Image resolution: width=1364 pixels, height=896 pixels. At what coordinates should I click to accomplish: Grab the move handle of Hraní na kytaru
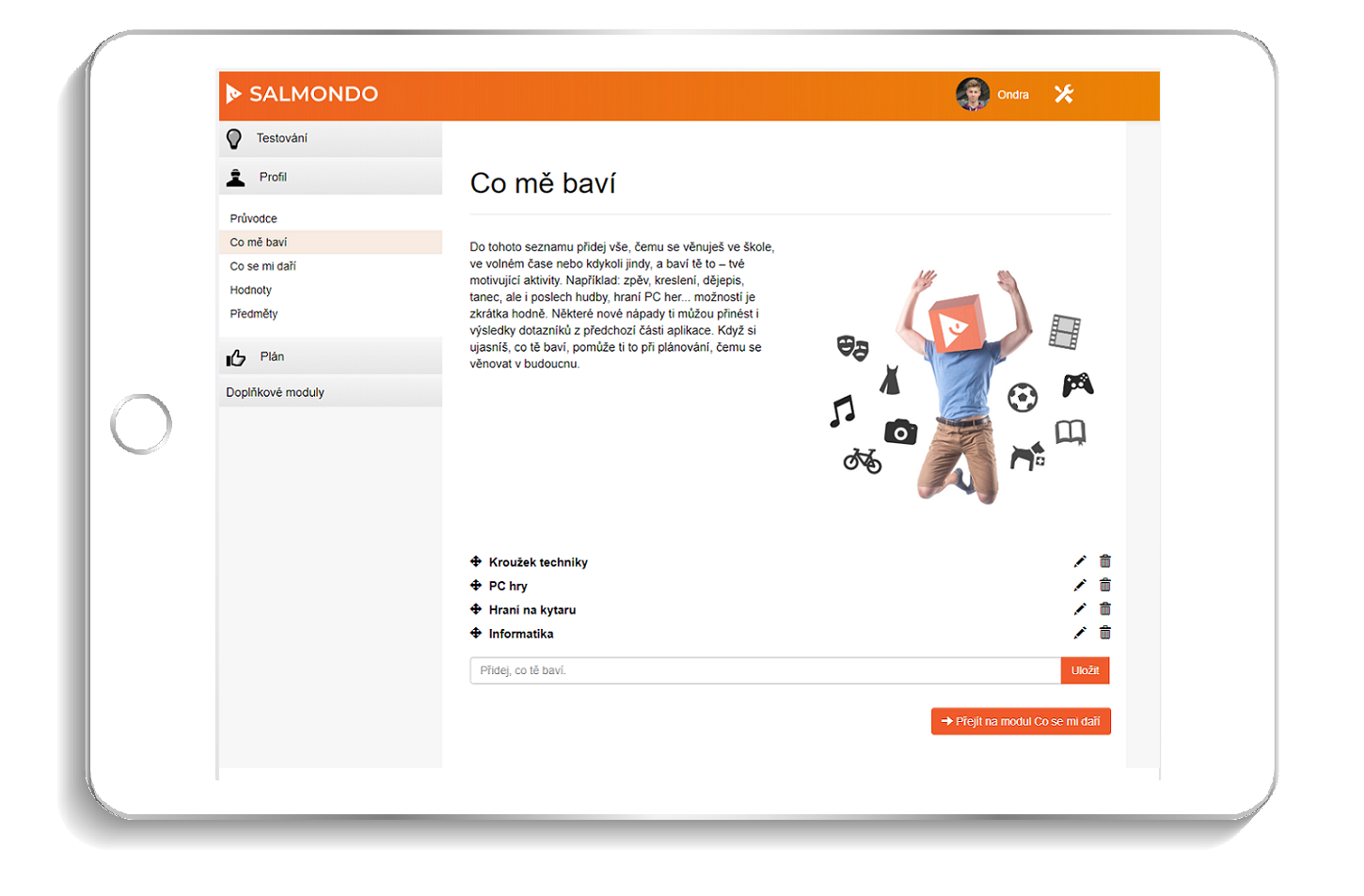476,609
